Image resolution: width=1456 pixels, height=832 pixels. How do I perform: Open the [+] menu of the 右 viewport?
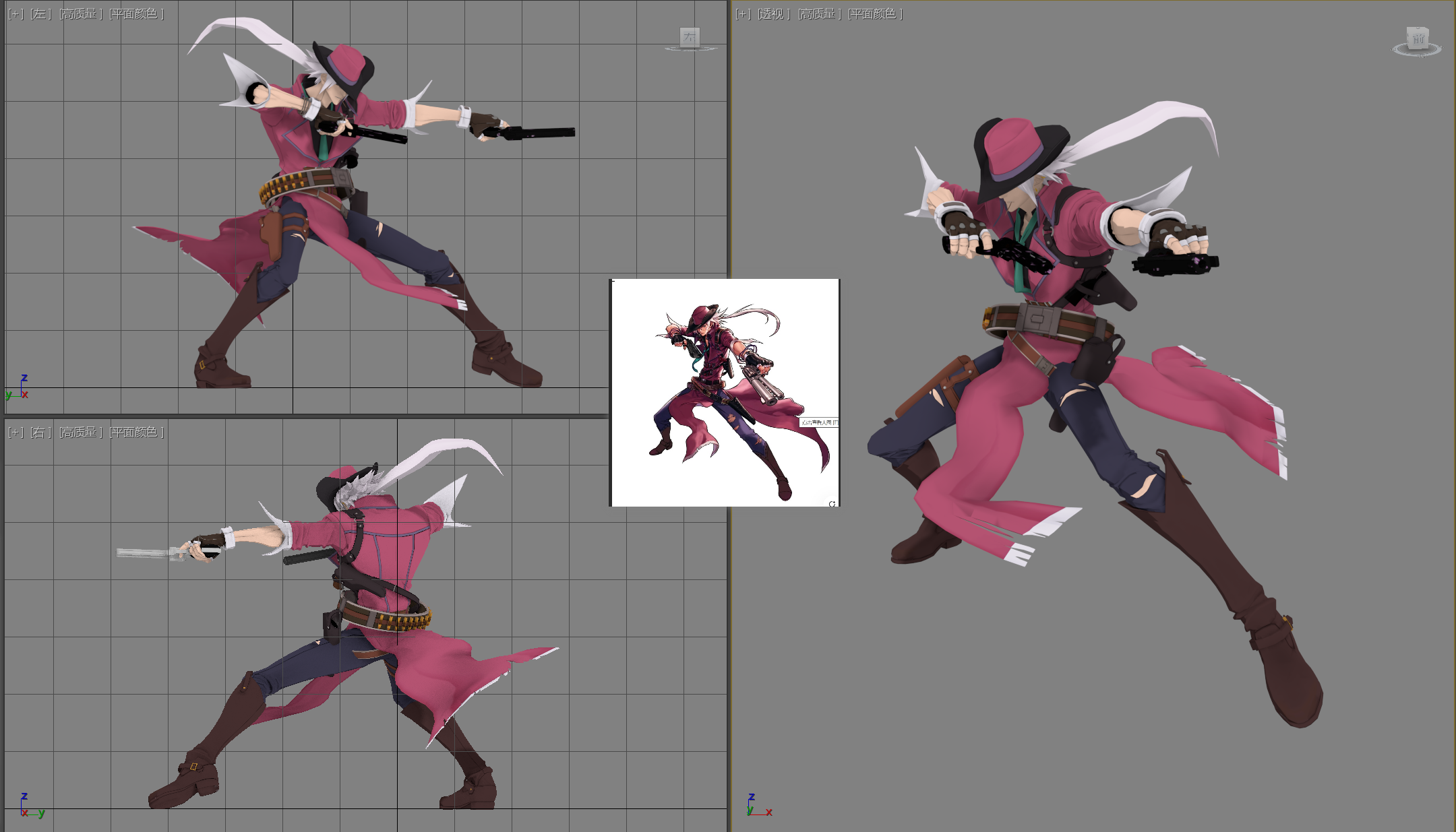pyautogui.click(x=16, y=433)
